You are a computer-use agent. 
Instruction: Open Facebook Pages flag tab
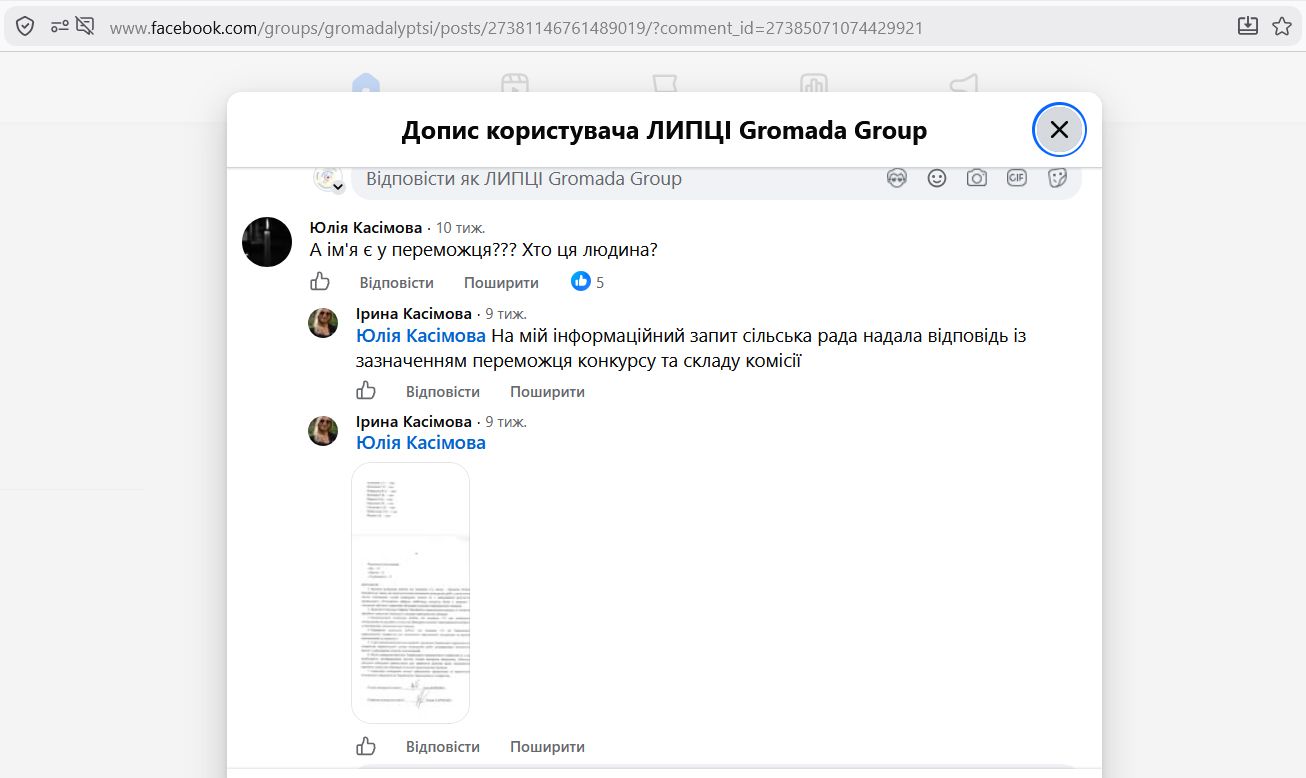(x=664, y=85)
